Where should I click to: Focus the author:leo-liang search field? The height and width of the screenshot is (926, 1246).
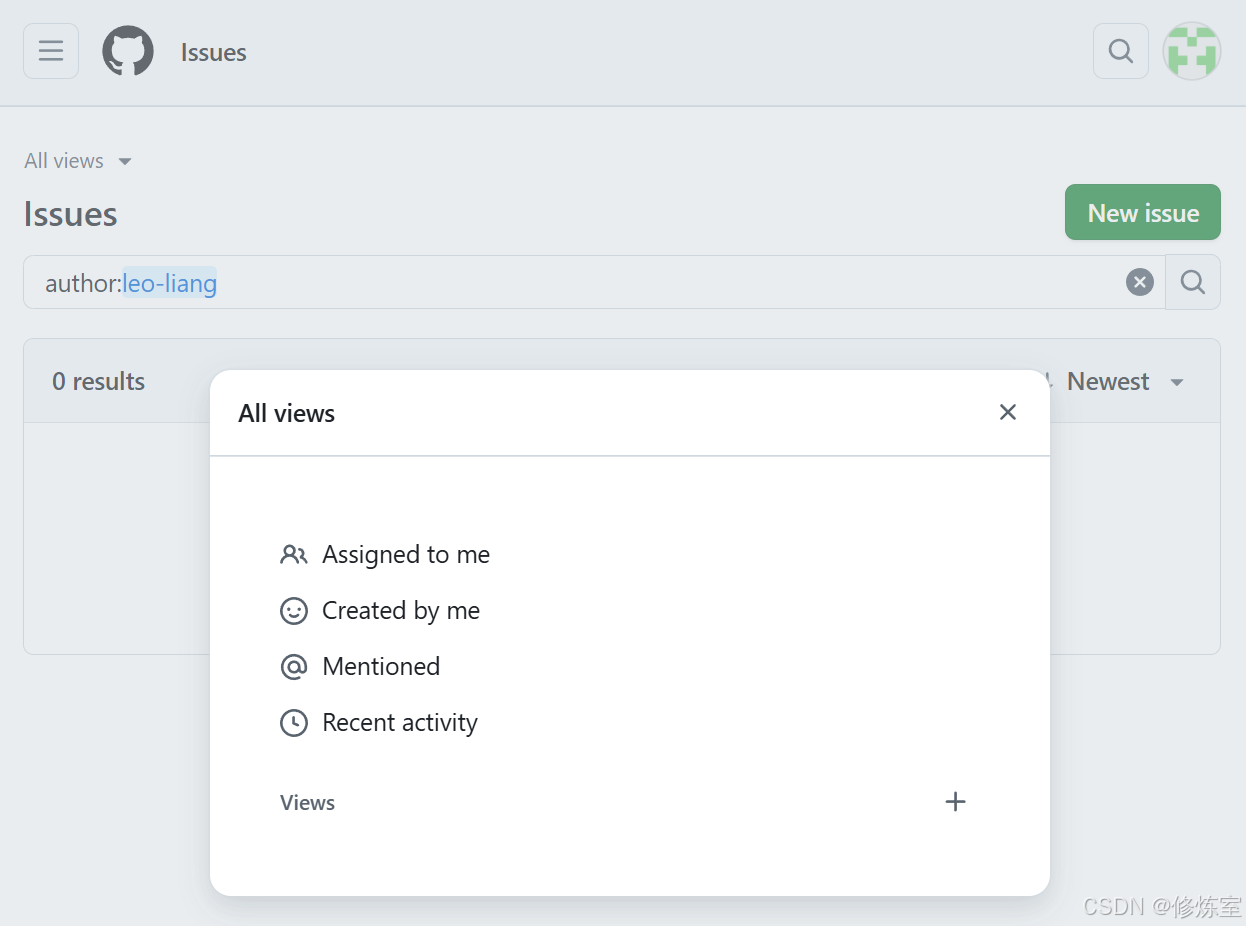600,283
